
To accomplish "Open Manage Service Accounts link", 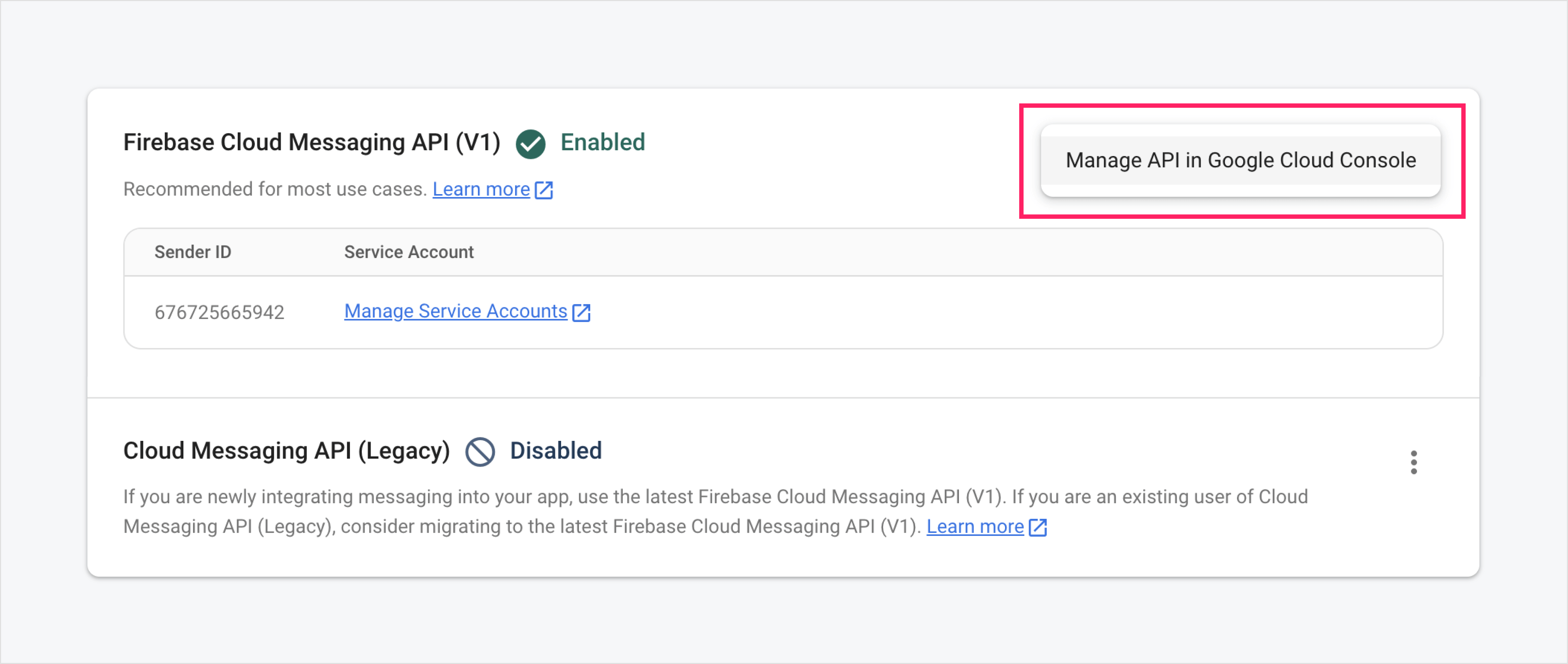I will pyautogui.click(x=455, y=312).
